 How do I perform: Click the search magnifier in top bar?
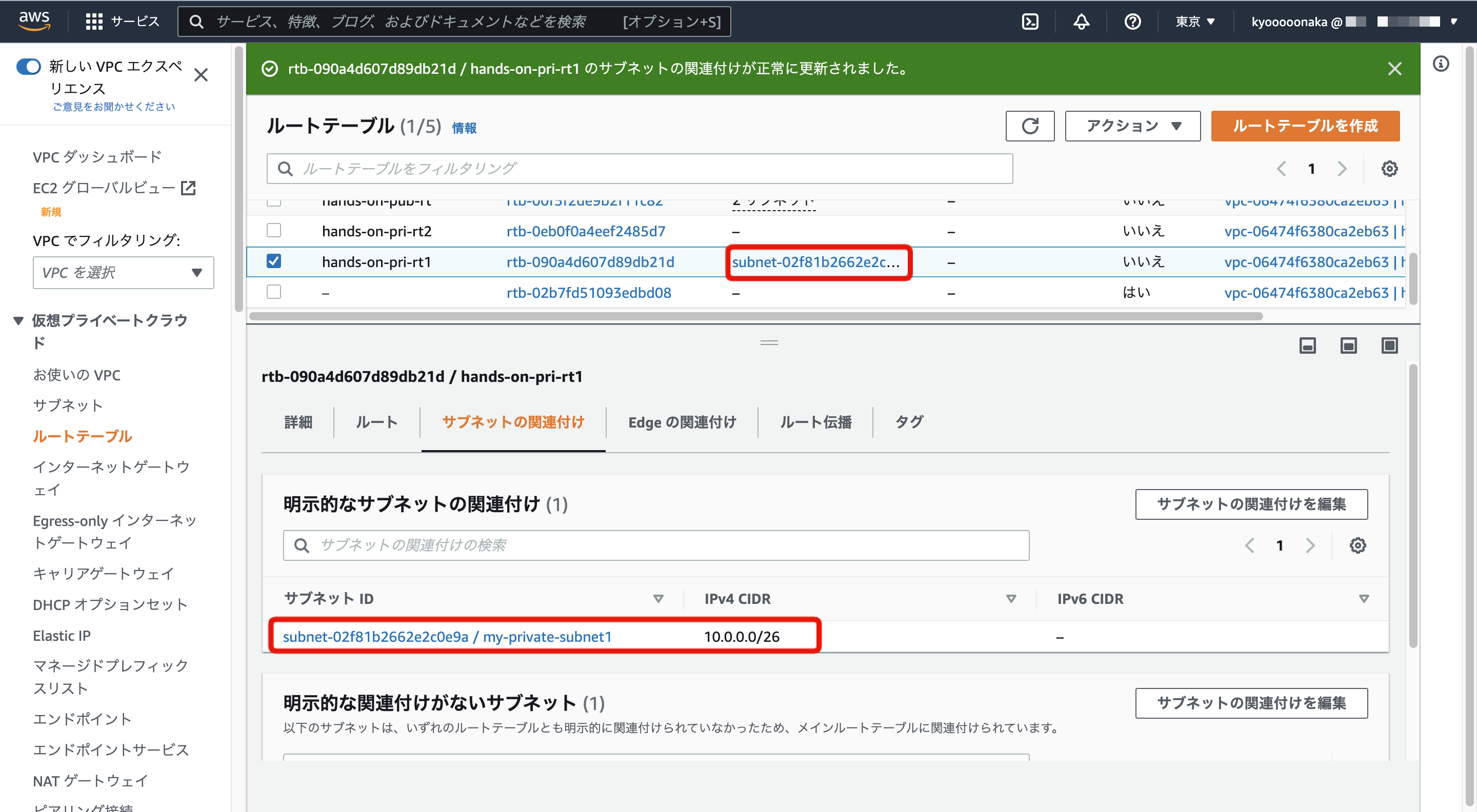tap(196, 22)
